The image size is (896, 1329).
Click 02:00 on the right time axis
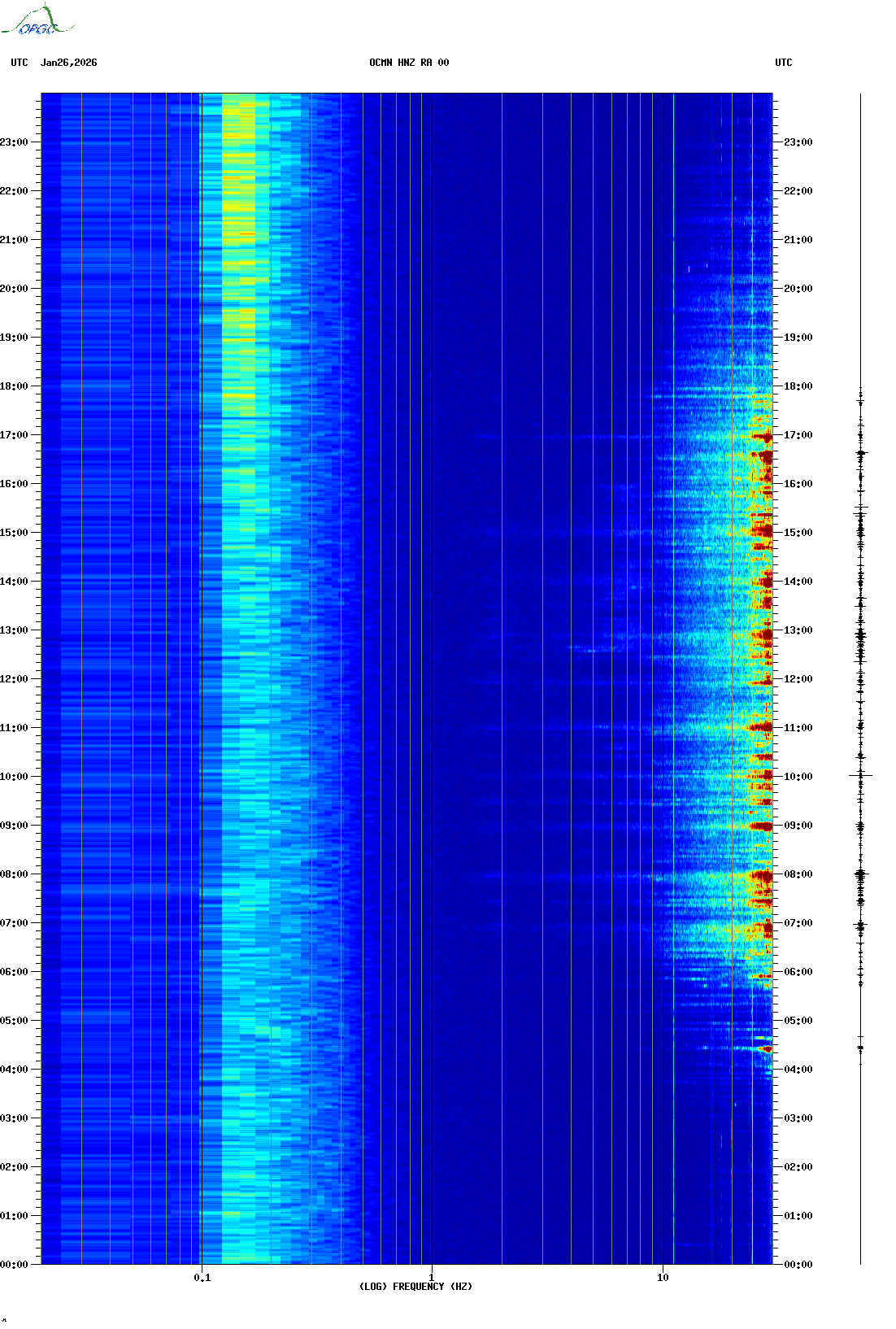798,1167
